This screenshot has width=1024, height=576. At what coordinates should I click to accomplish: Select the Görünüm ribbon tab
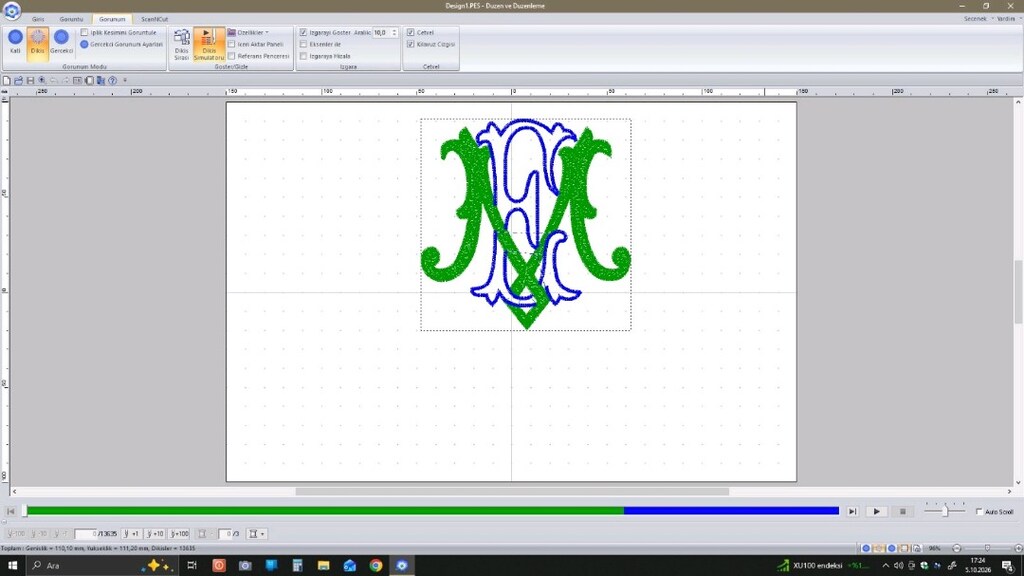click(112, 19)
